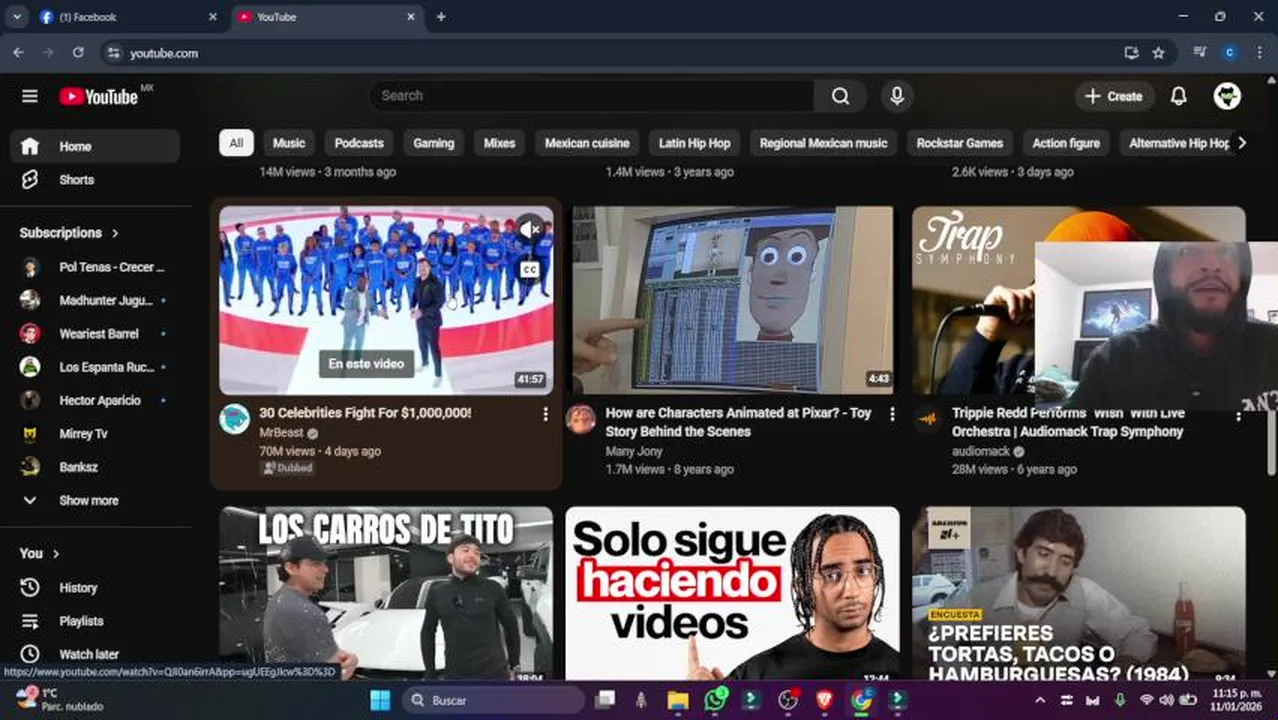
Task: Open Chrome three-dot menu
Action: tap(1259, 53)
